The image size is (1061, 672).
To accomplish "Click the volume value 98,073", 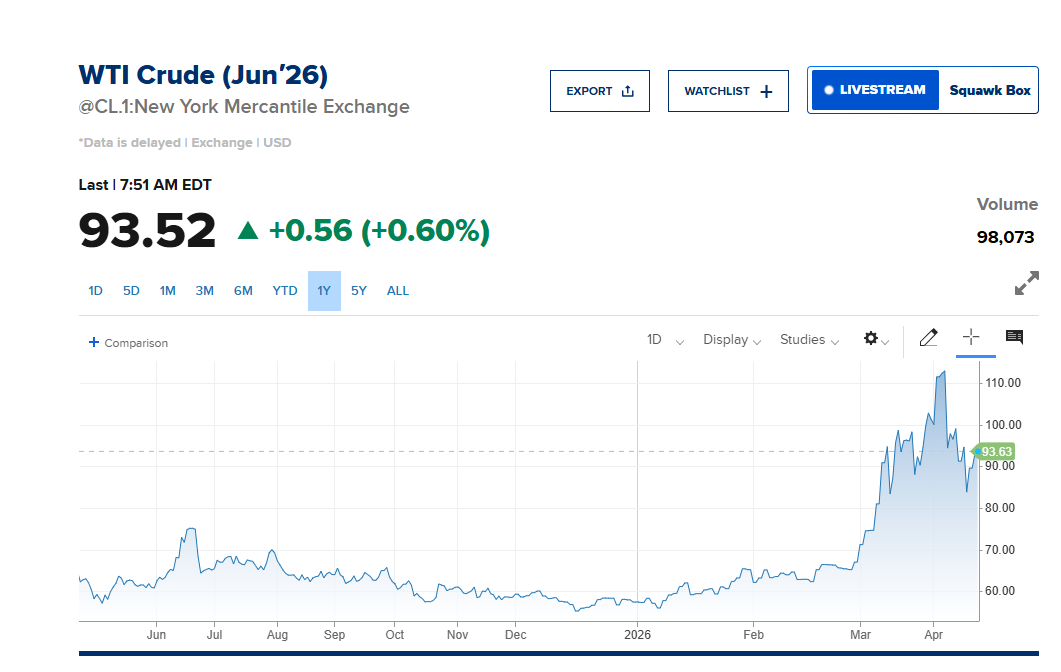I will (x=1006, y=237).
